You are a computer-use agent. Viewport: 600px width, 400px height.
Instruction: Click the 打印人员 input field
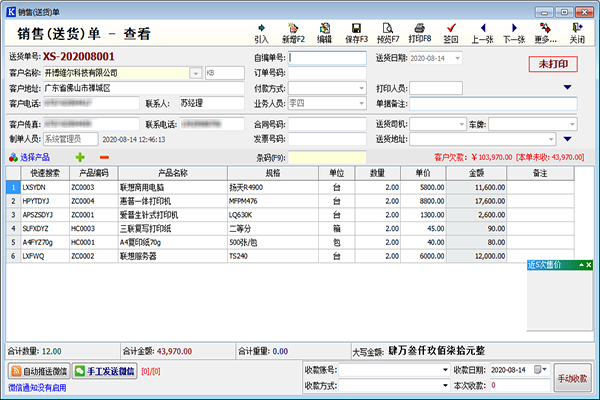click(x=436, y=88)
